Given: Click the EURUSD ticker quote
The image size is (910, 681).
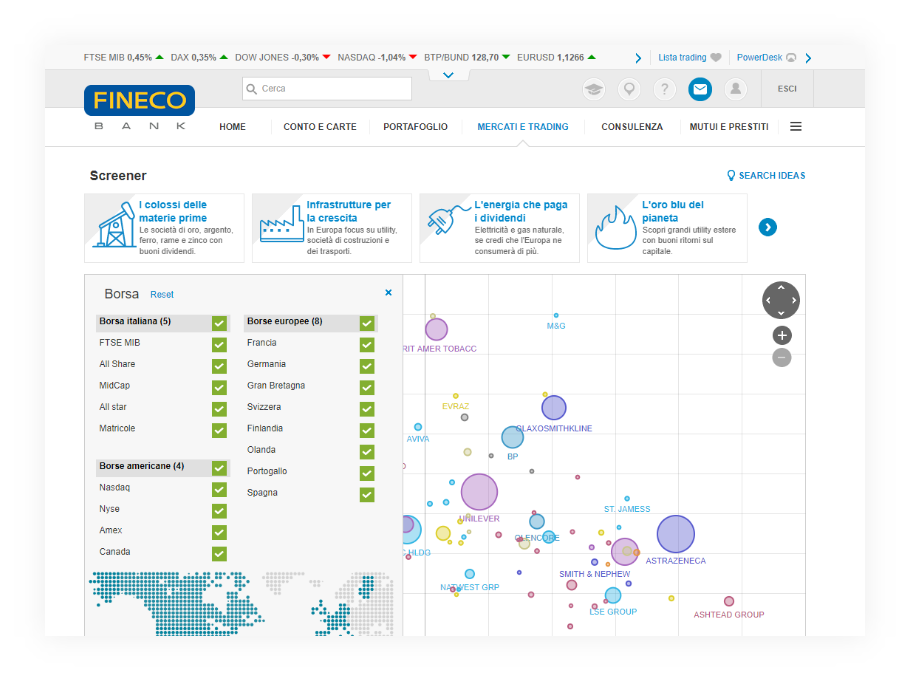Looking at the screenshot, I should pyautogui.click(x=556, y=57).
